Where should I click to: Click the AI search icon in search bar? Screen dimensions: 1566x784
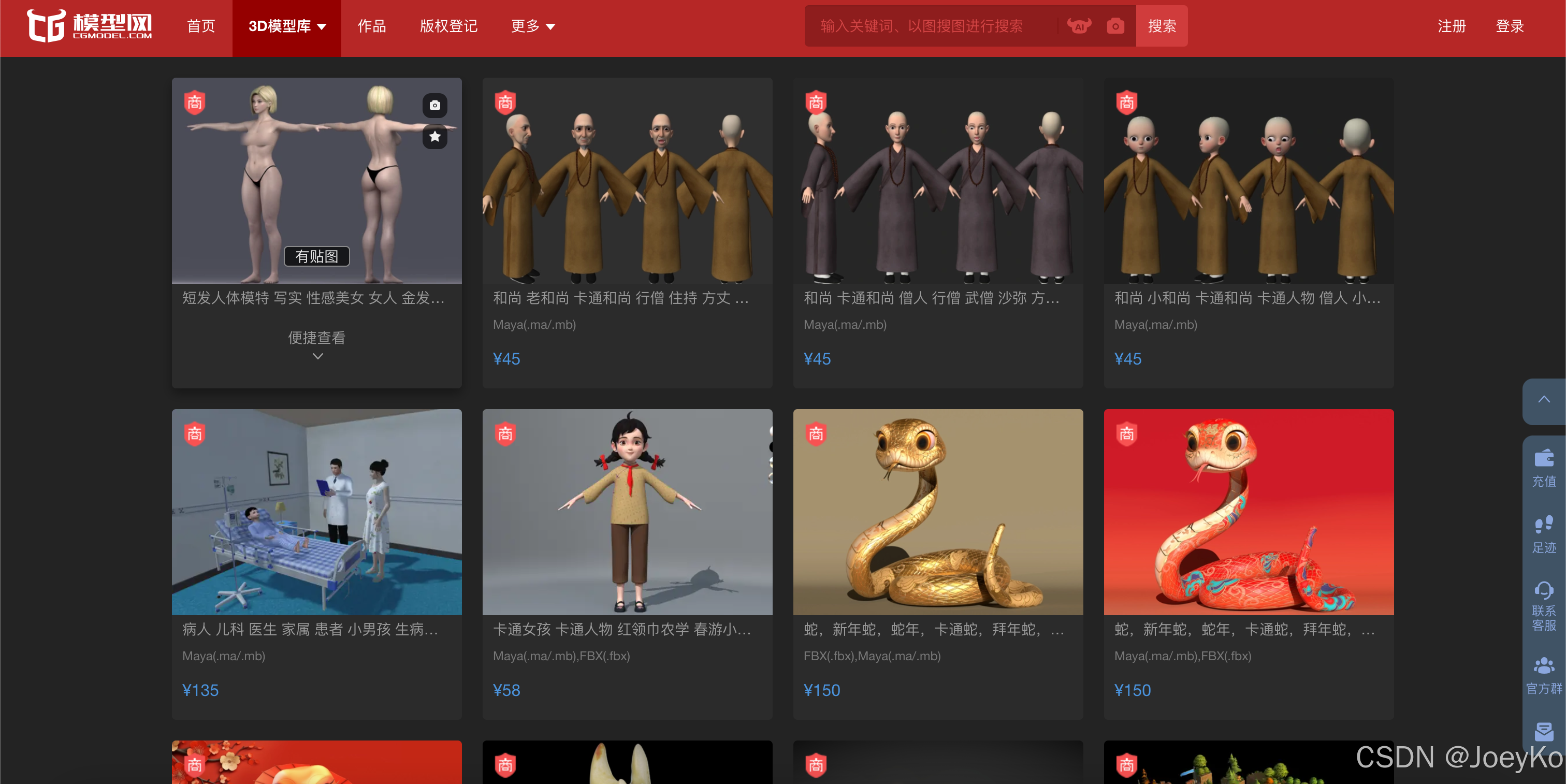coord(1079,26)
